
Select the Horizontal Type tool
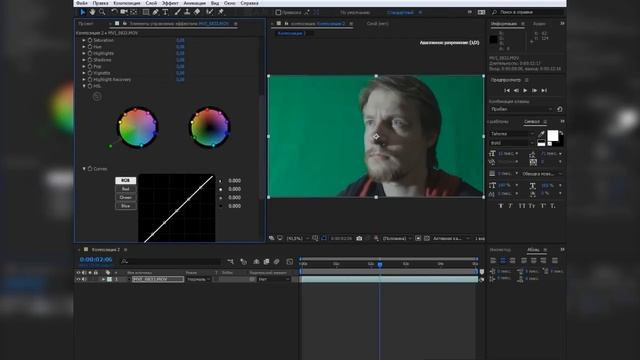pos(165,12)
